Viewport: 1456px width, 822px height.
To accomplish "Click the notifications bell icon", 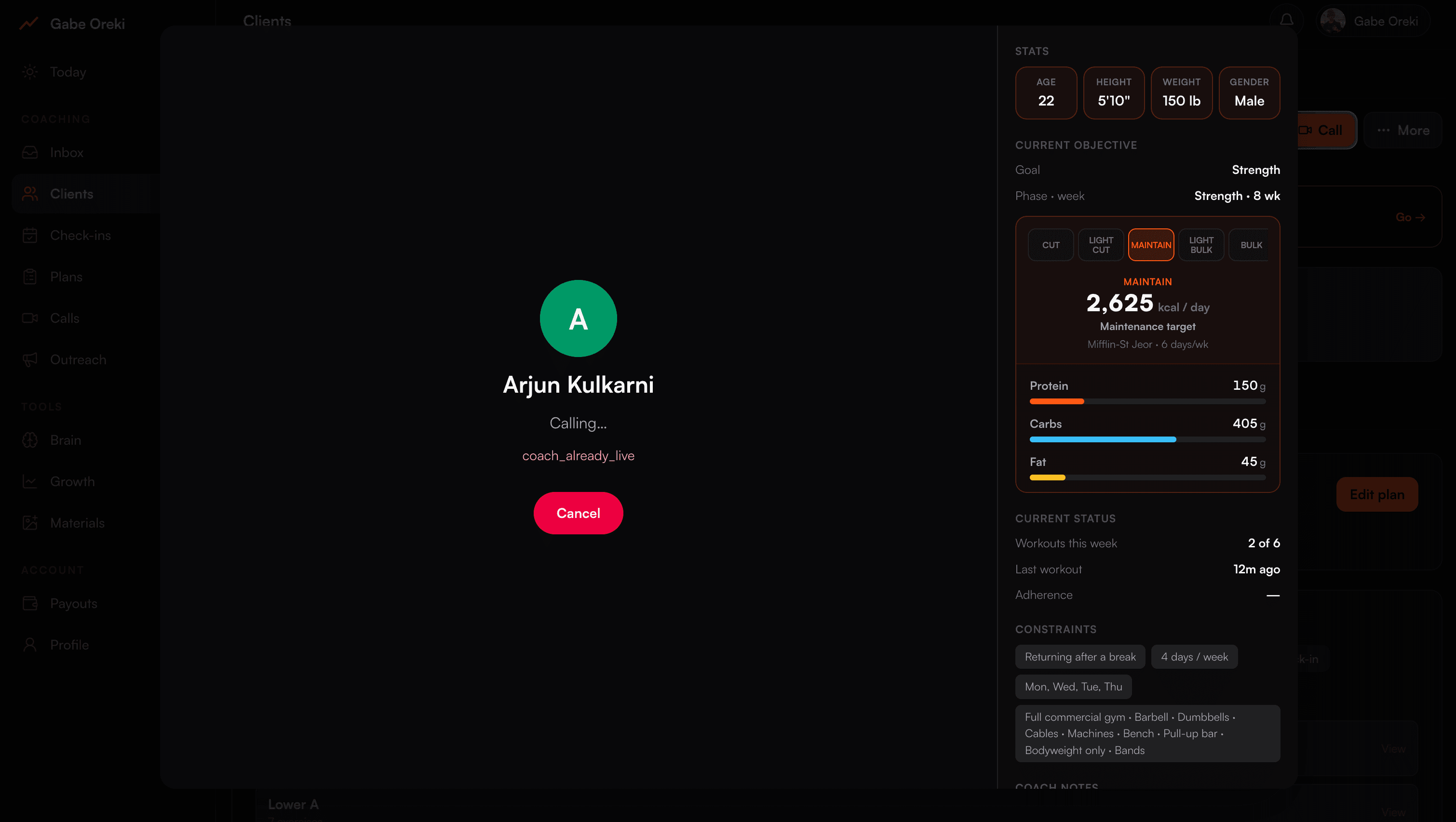I will coord(1286,20).
